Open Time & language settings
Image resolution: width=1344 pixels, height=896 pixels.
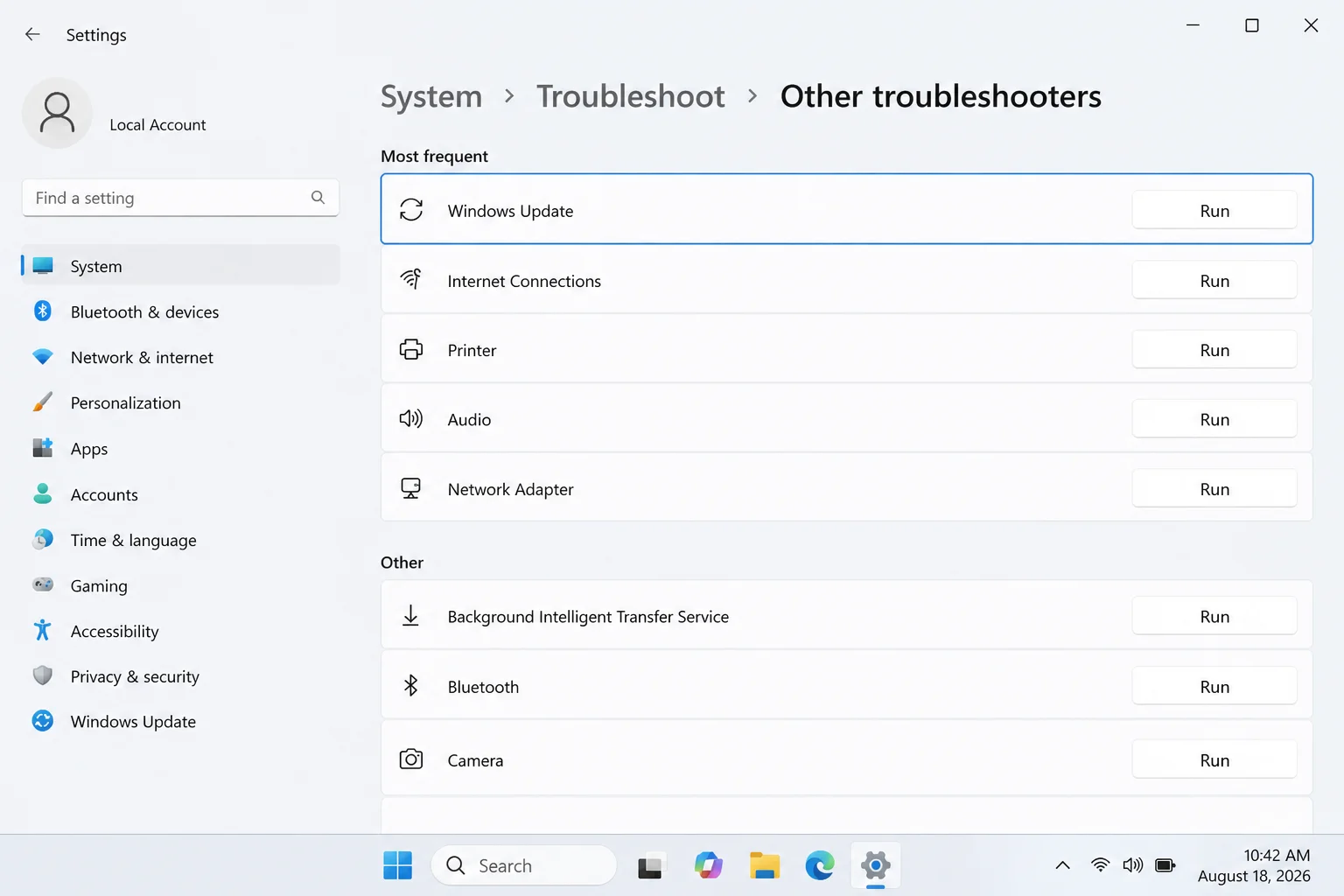pyautogui.click(x=180, y=540)
